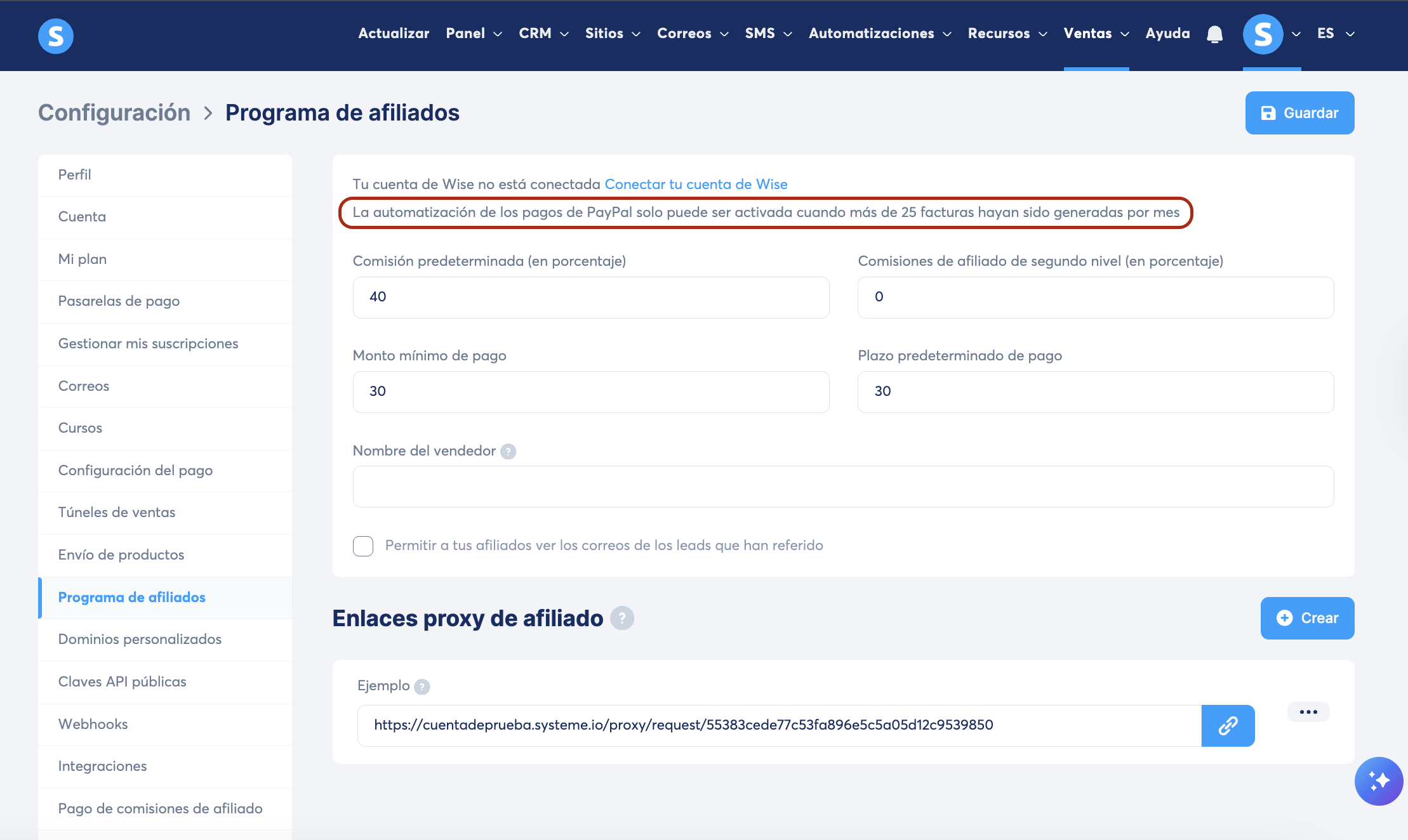
Task: Click the help icon next to Ejemplo
Action: [422, 686]
